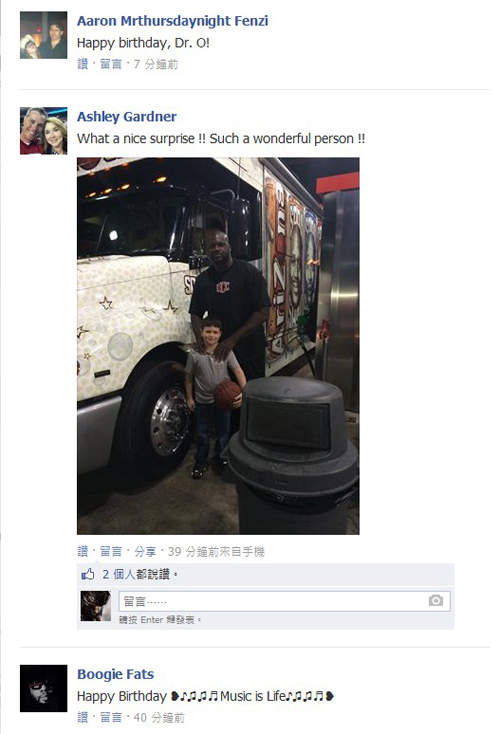
Task: Like Aaron's Happy birthday post
Action: (83, 64)
